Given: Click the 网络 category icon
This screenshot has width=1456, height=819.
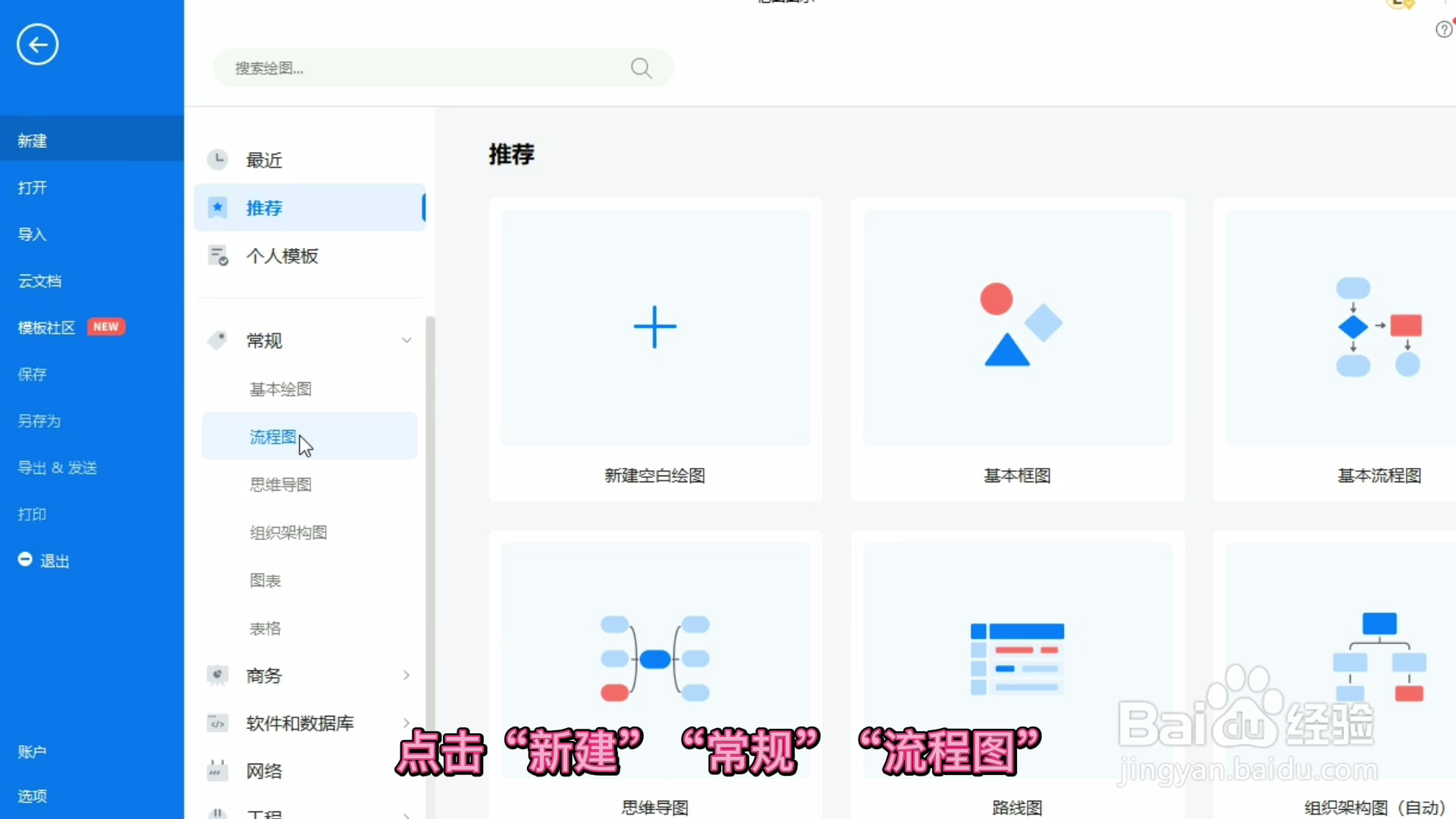Looking at the screenshot, I should click(x=218, y=770).
